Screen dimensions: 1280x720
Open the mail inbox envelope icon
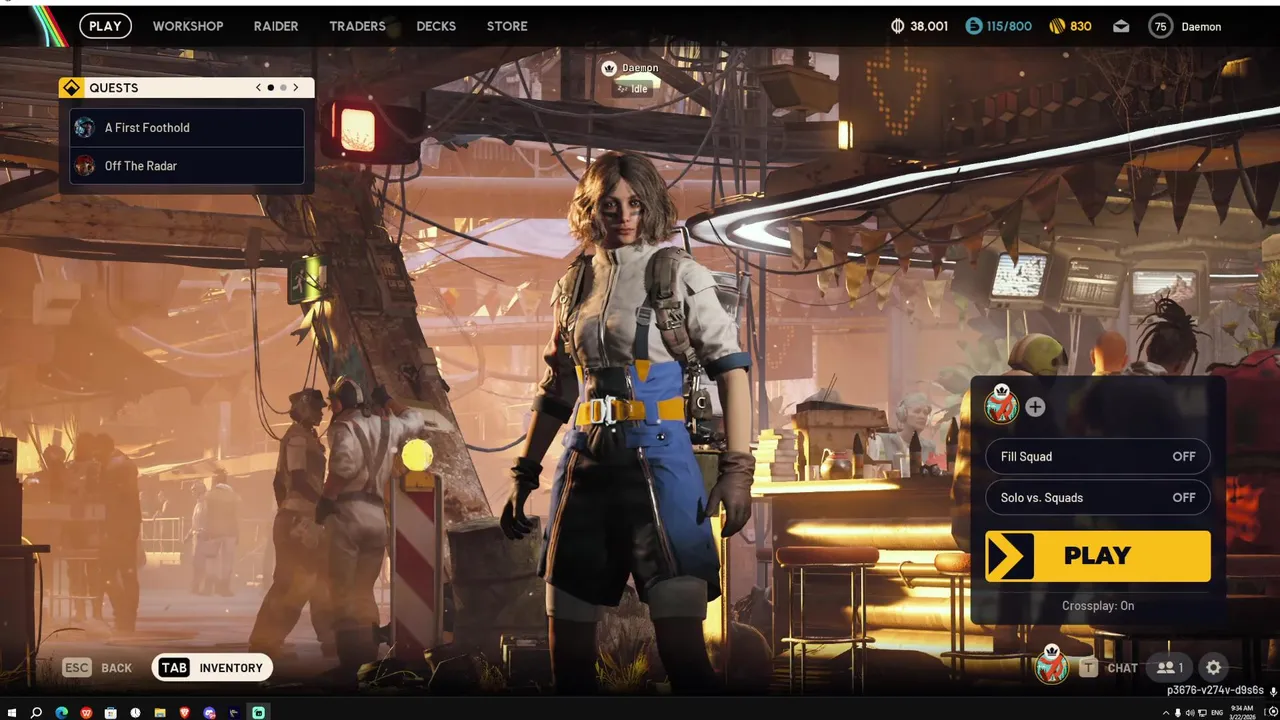click(1121, 27)
